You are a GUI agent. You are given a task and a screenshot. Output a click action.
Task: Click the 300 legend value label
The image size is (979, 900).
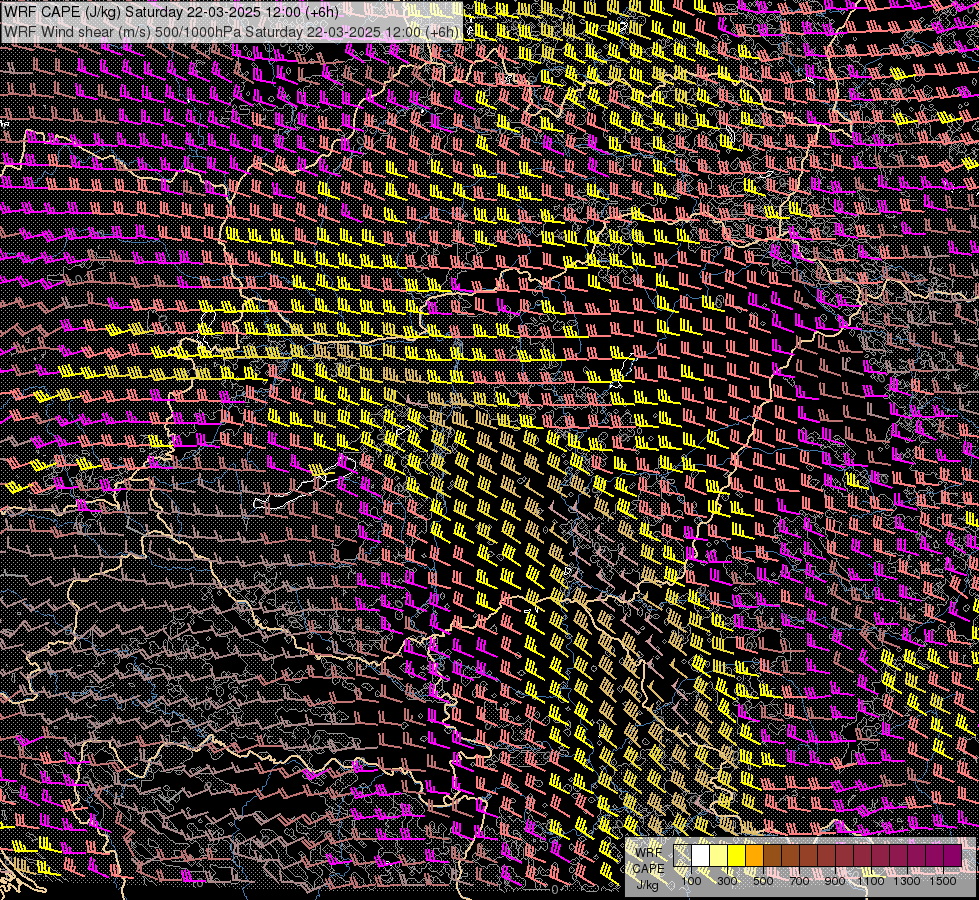click(727, 881)
